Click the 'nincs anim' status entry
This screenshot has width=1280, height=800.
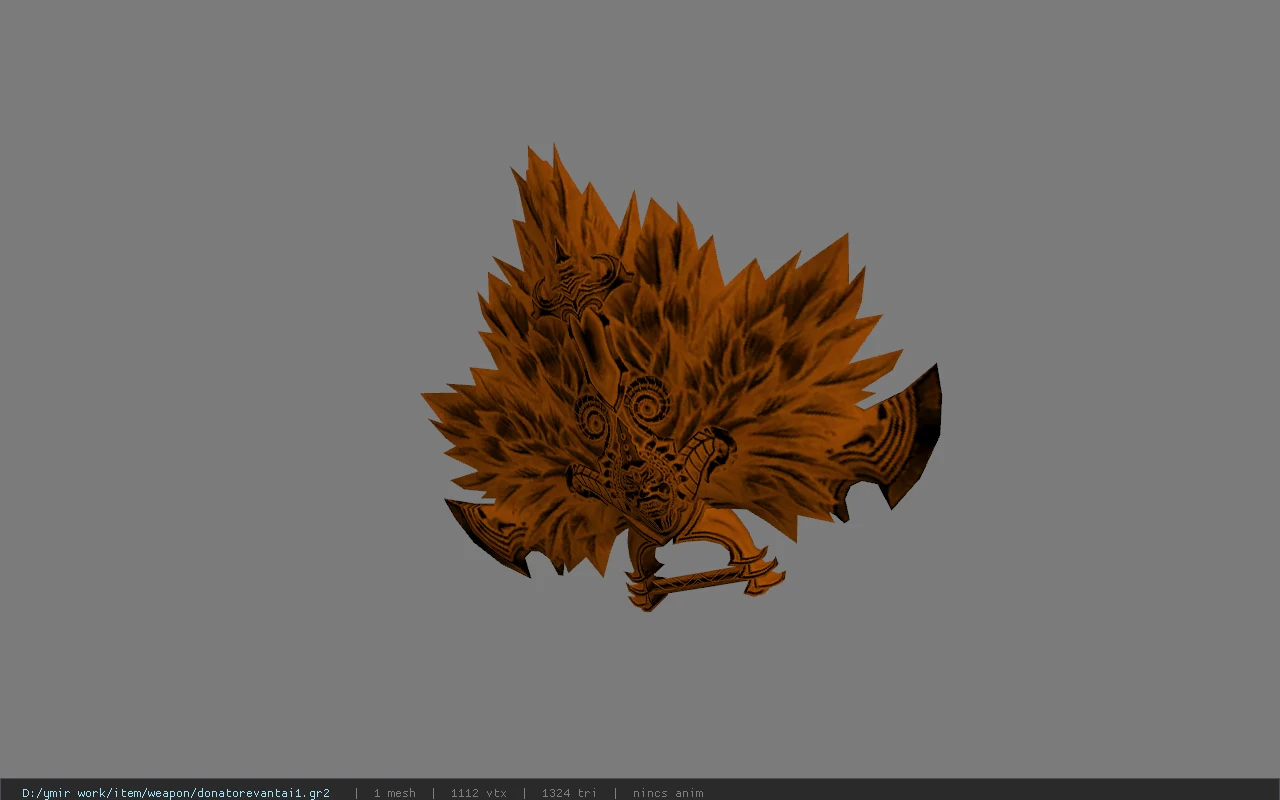click(x=668, y=793)
